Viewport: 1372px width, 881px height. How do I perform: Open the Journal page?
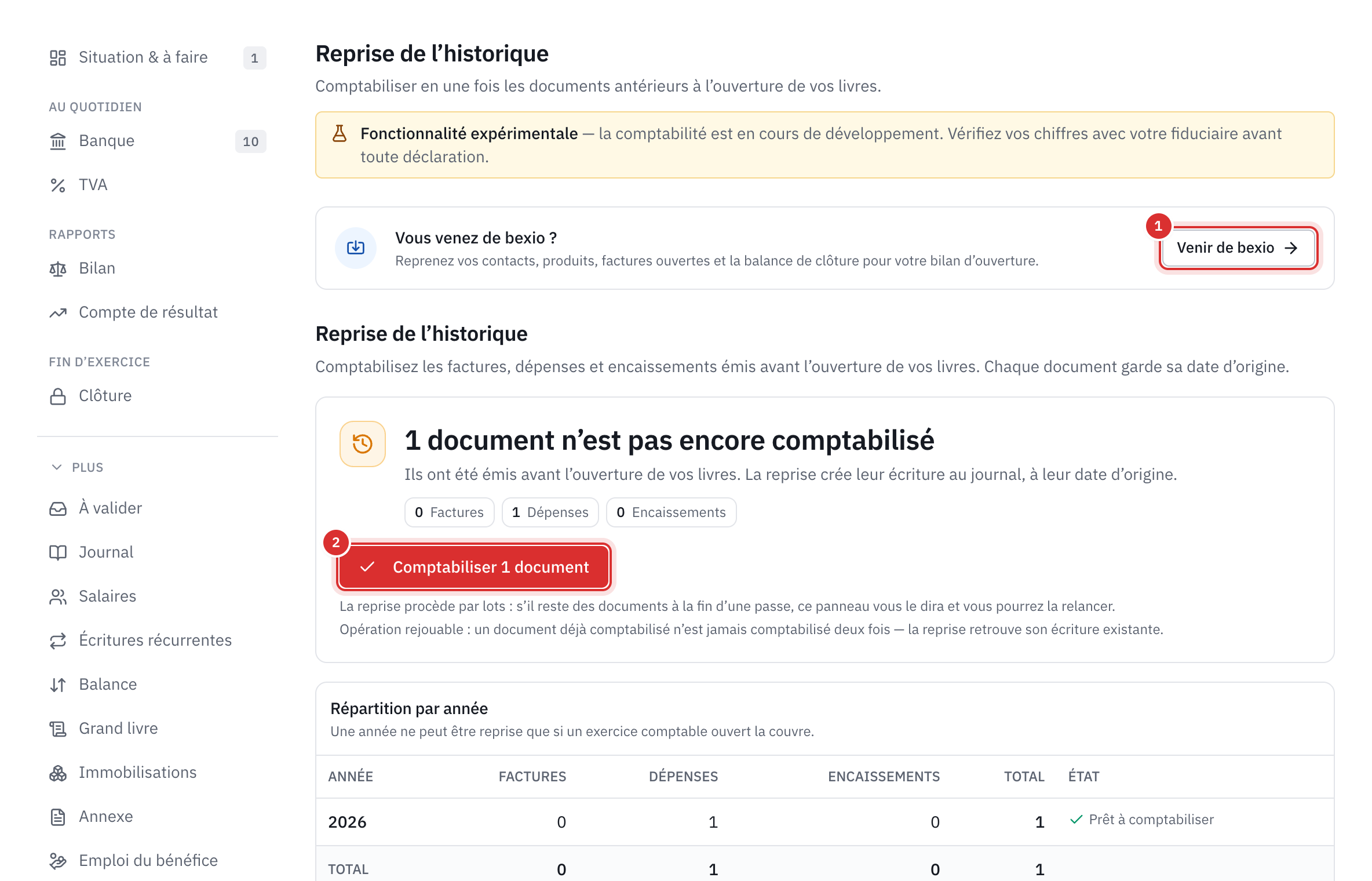click(158, 552)
